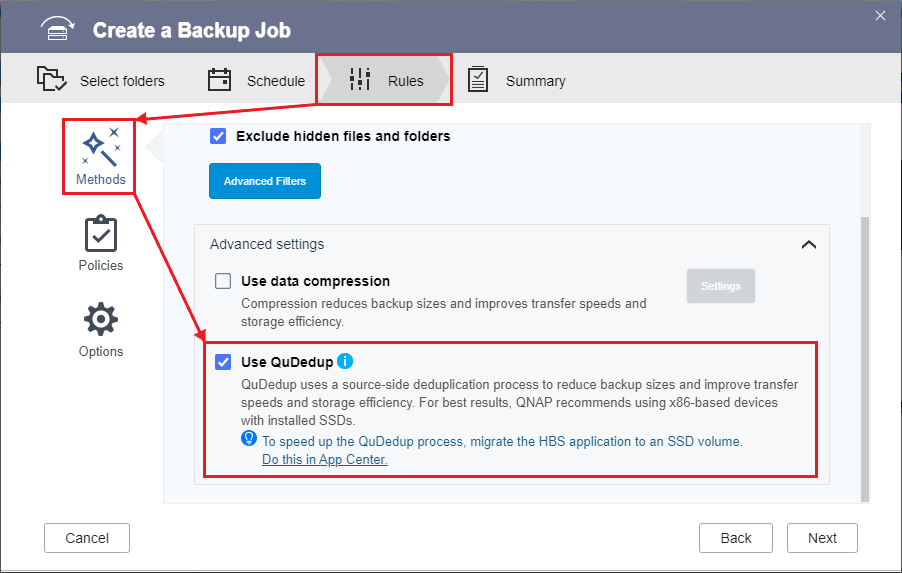Enable Use data compression checkbox
This screenshot has height=573, width=902.
pos(223,281)
